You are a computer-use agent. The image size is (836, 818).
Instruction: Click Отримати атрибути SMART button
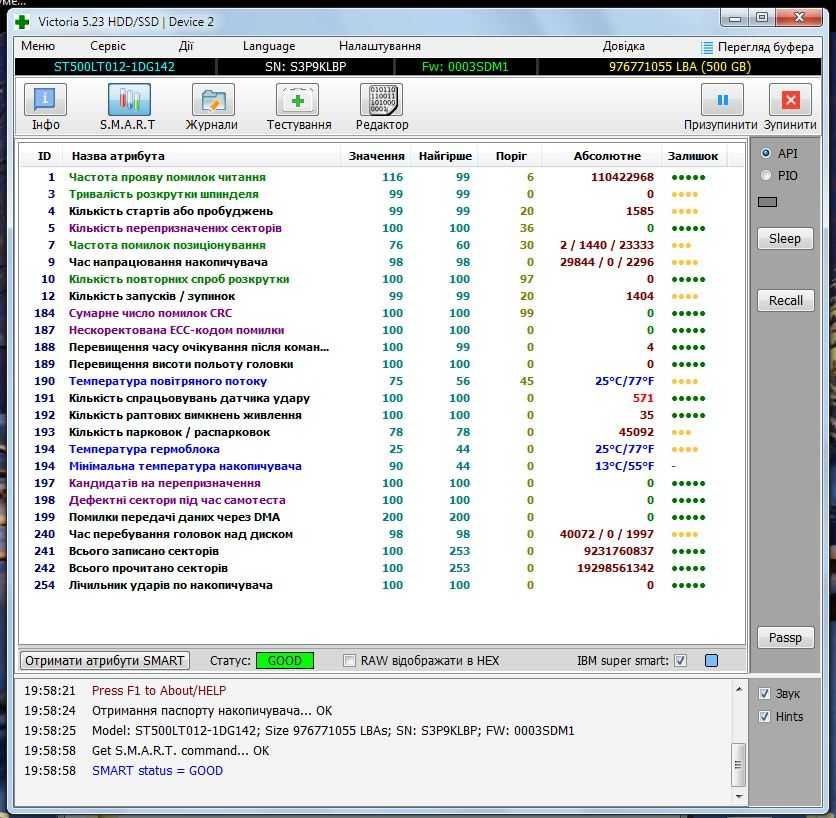(104, 661)
